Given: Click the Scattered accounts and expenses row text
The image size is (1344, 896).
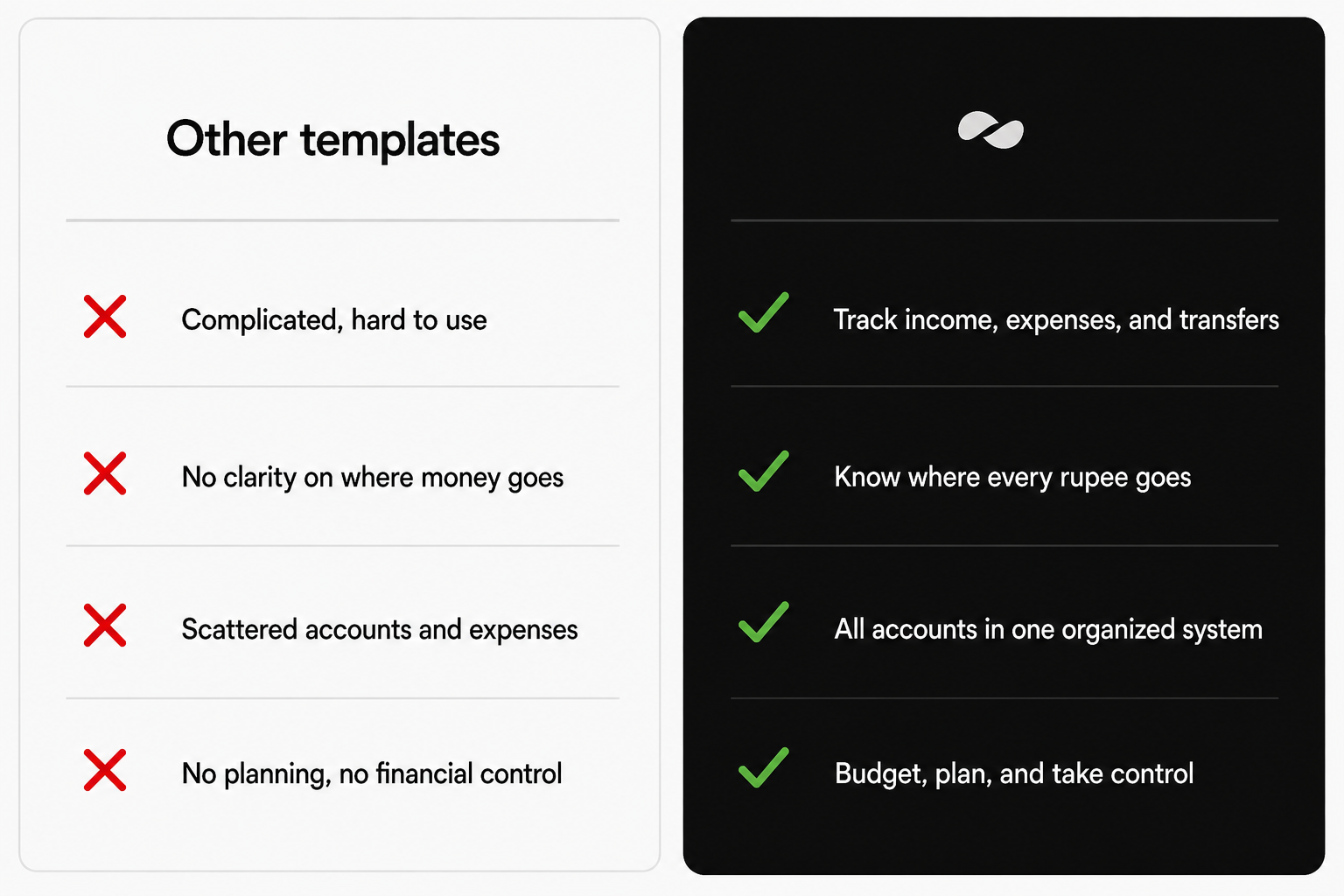Looking at the screenshot, I should point(380,629).
